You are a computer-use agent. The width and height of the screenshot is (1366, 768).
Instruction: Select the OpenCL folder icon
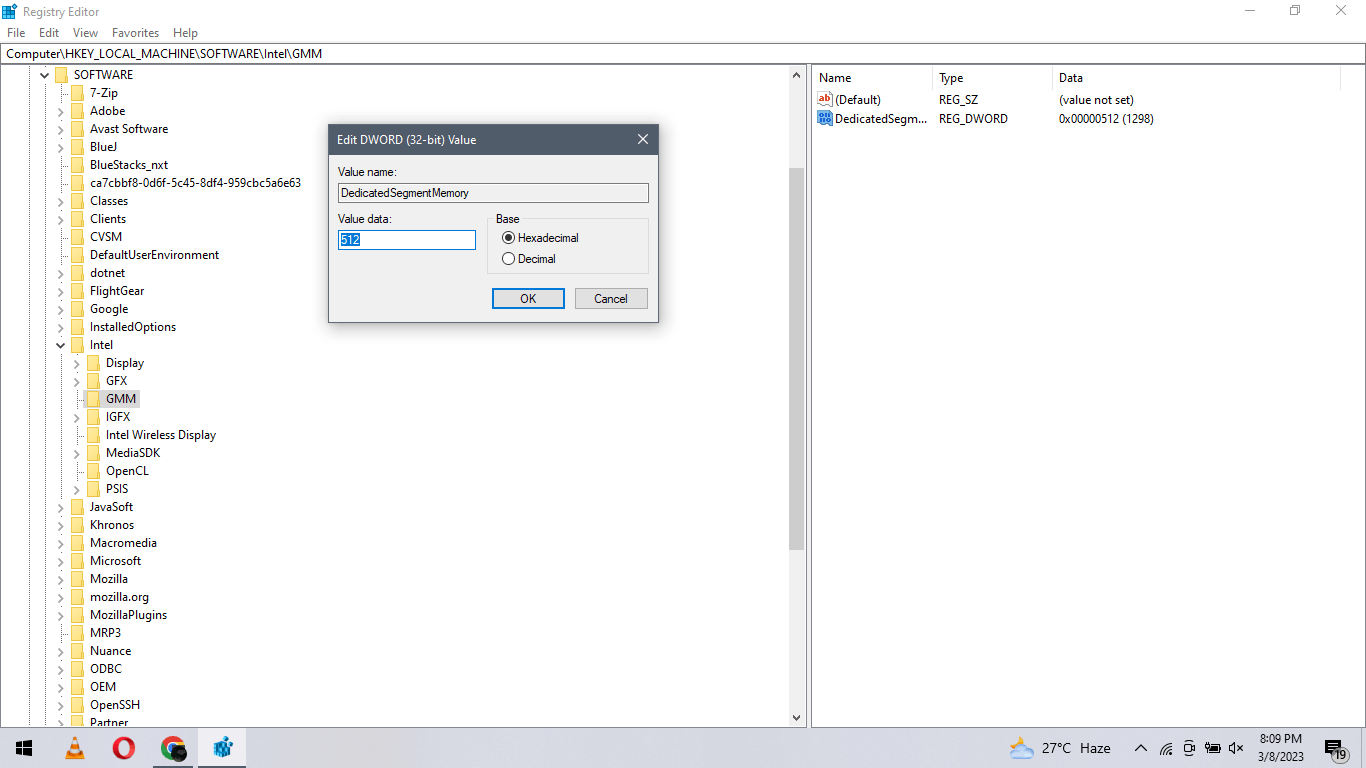coord(93,471)
